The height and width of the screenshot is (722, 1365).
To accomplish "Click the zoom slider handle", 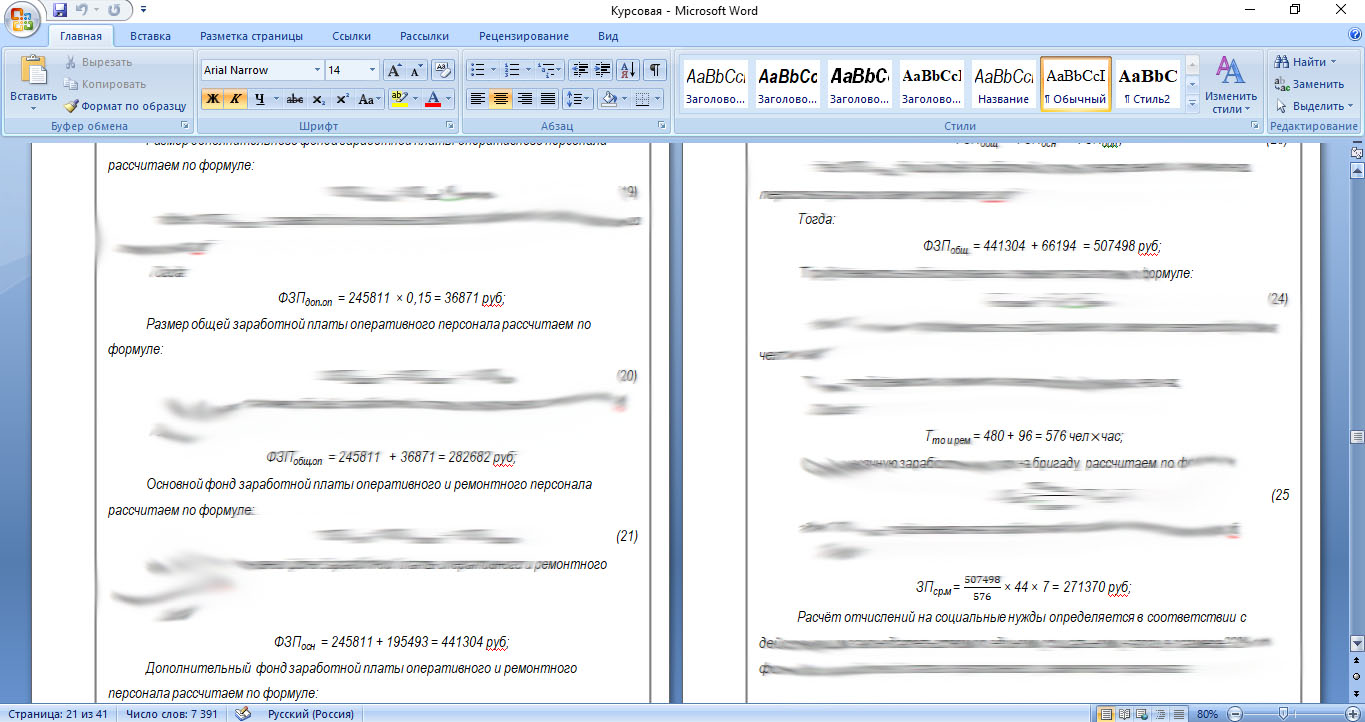I will [1283, 714].
